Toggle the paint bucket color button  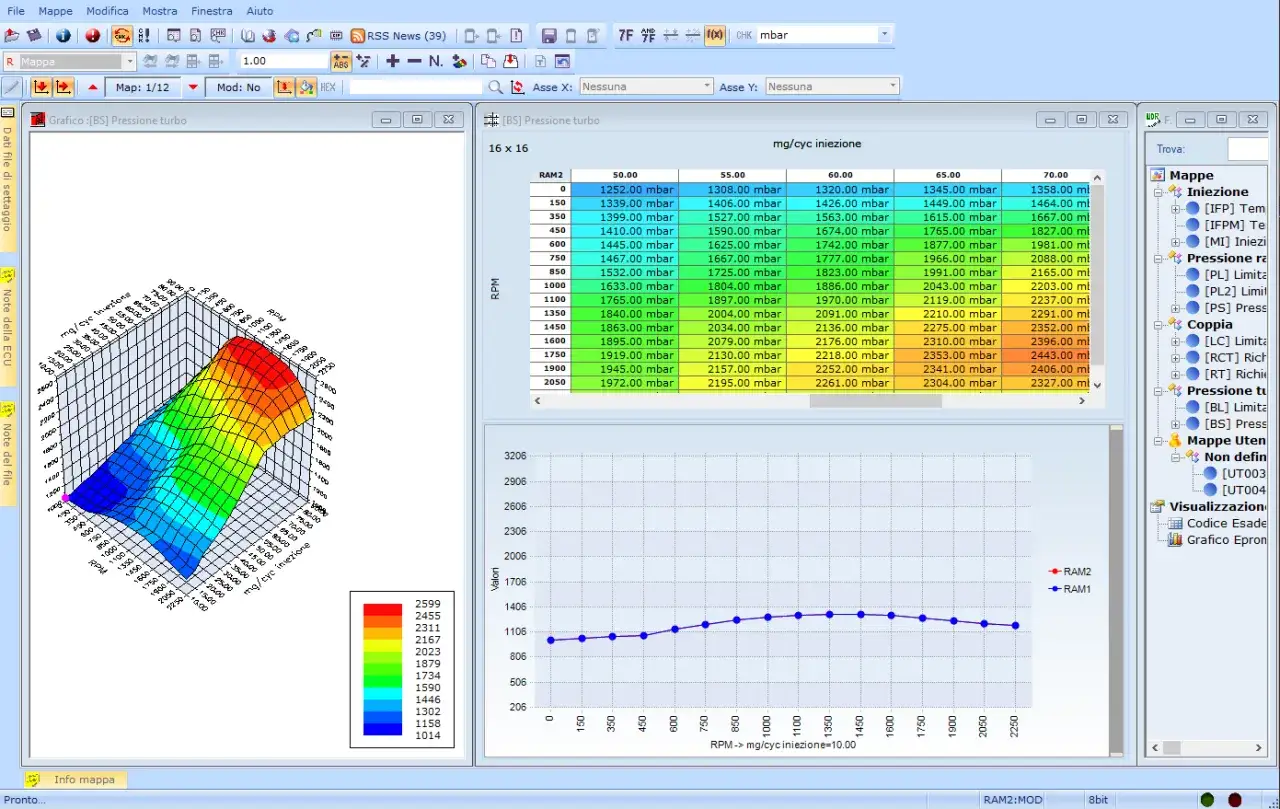pyautogui.click(x=307, y=87)
